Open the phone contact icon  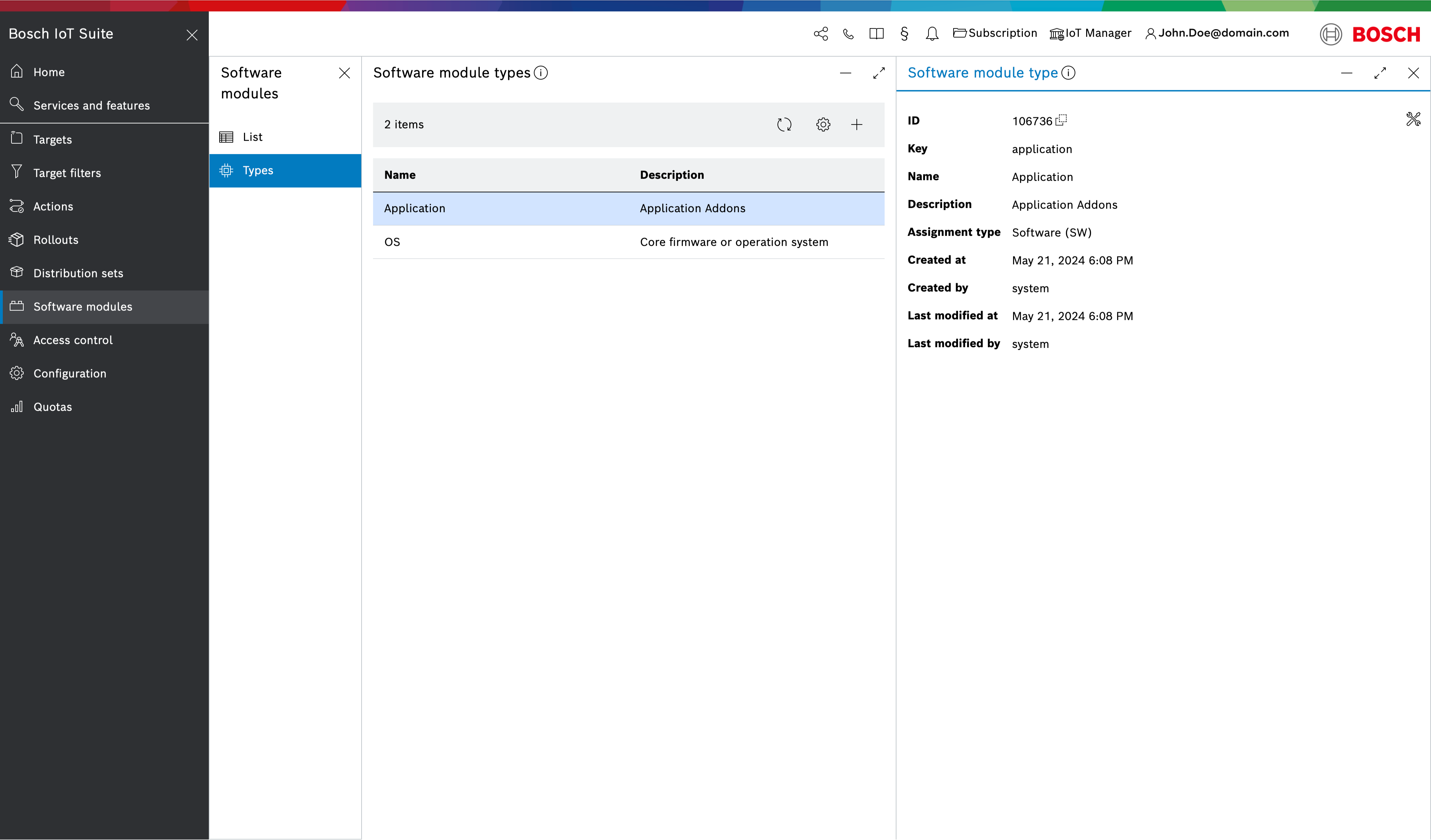pyautogui.click(x=848, y=33)
